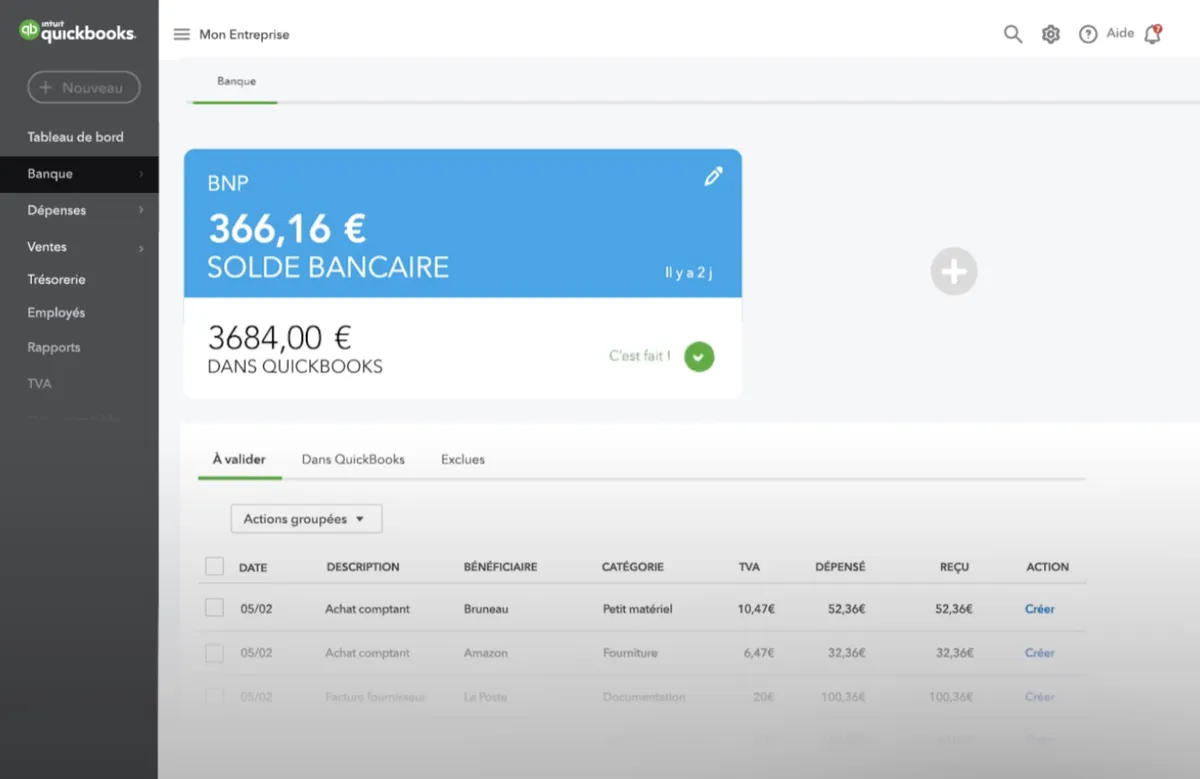Open Trésorerie in sidebar

56,280
